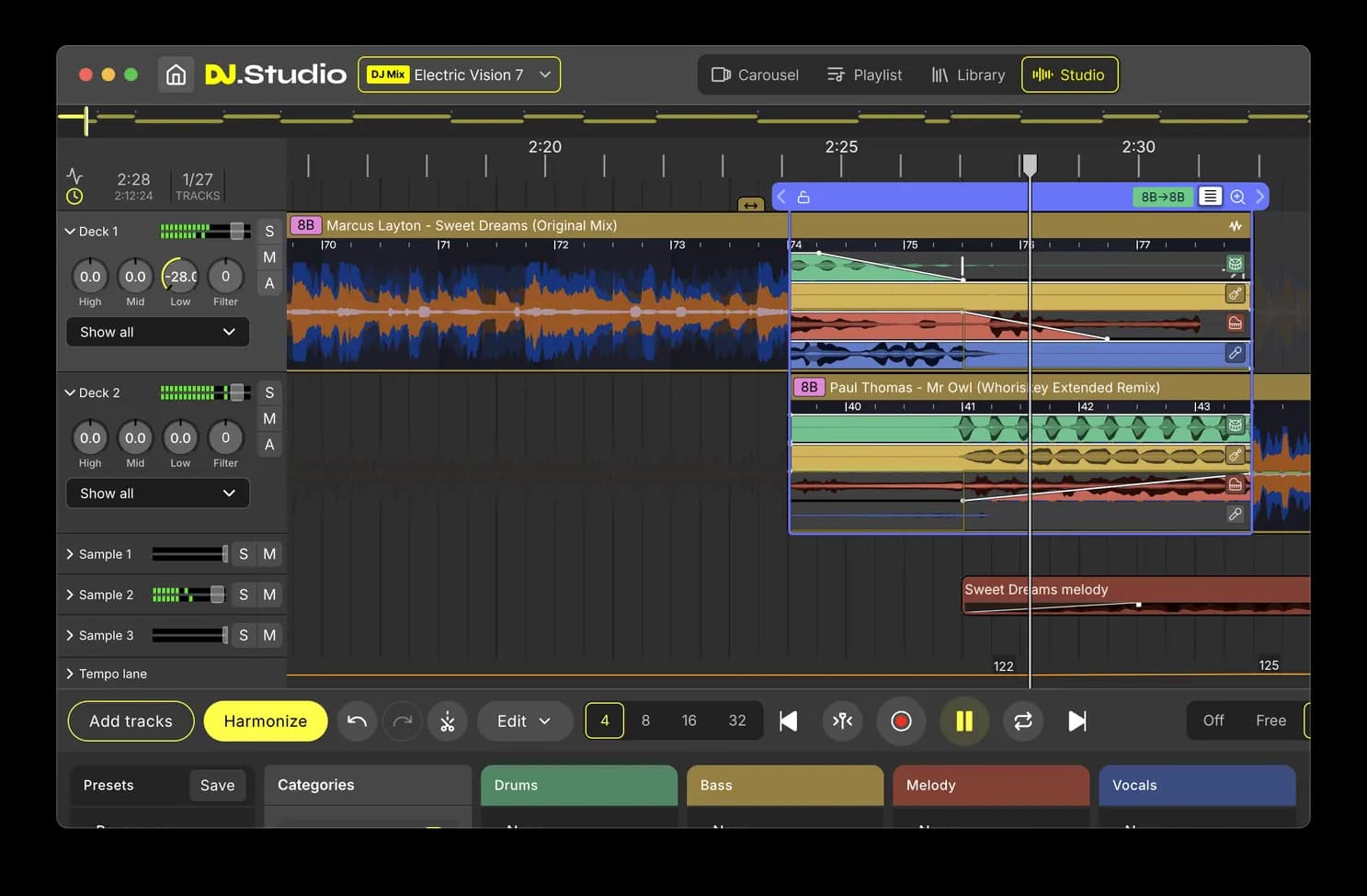This screenshot has height=896, width=1367.
Task: Click the undo arrow button
Action: tap(357, 721)
